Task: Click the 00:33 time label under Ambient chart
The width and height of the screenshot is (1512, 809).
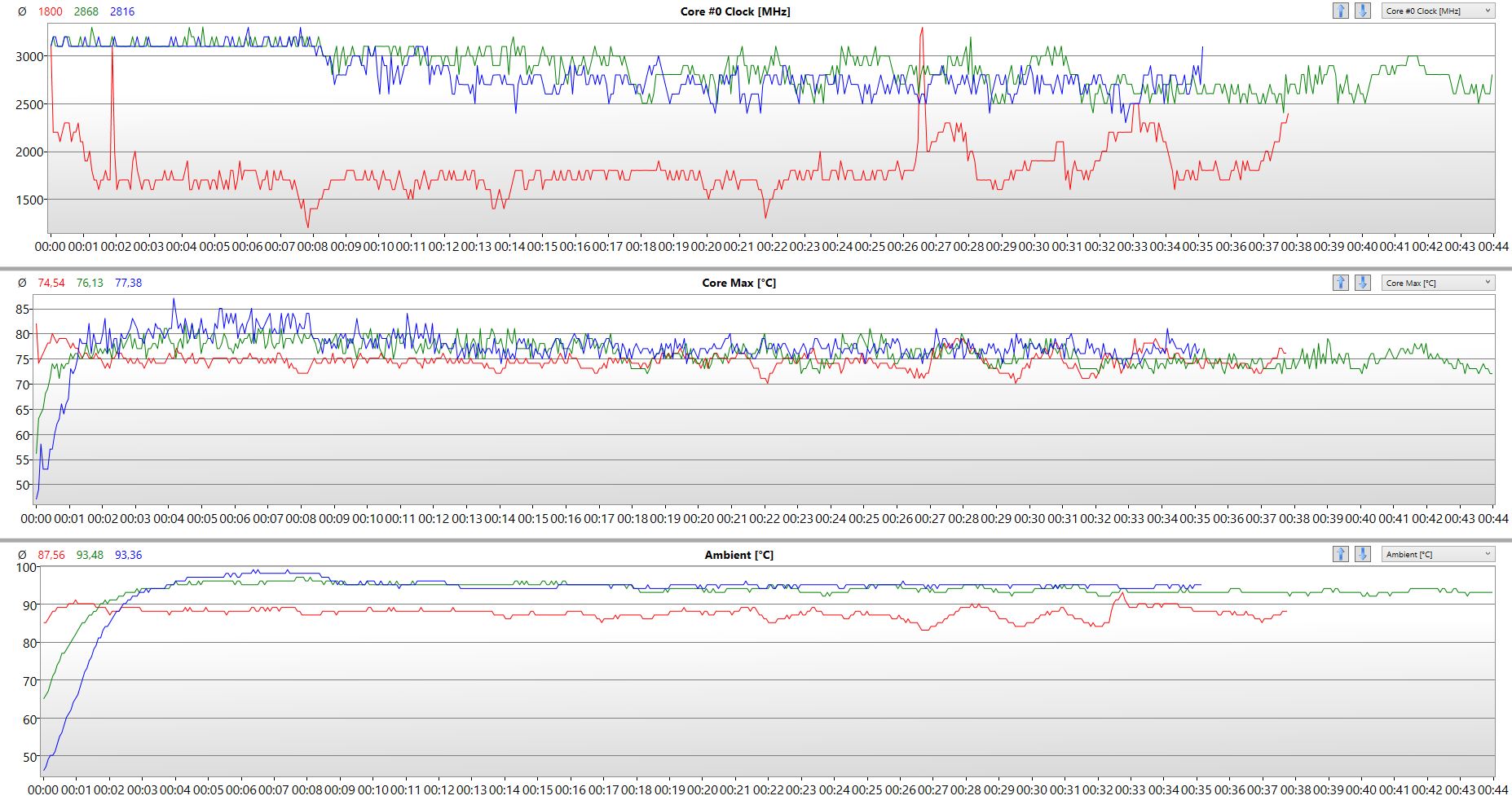Action: tap(1131, 789)
